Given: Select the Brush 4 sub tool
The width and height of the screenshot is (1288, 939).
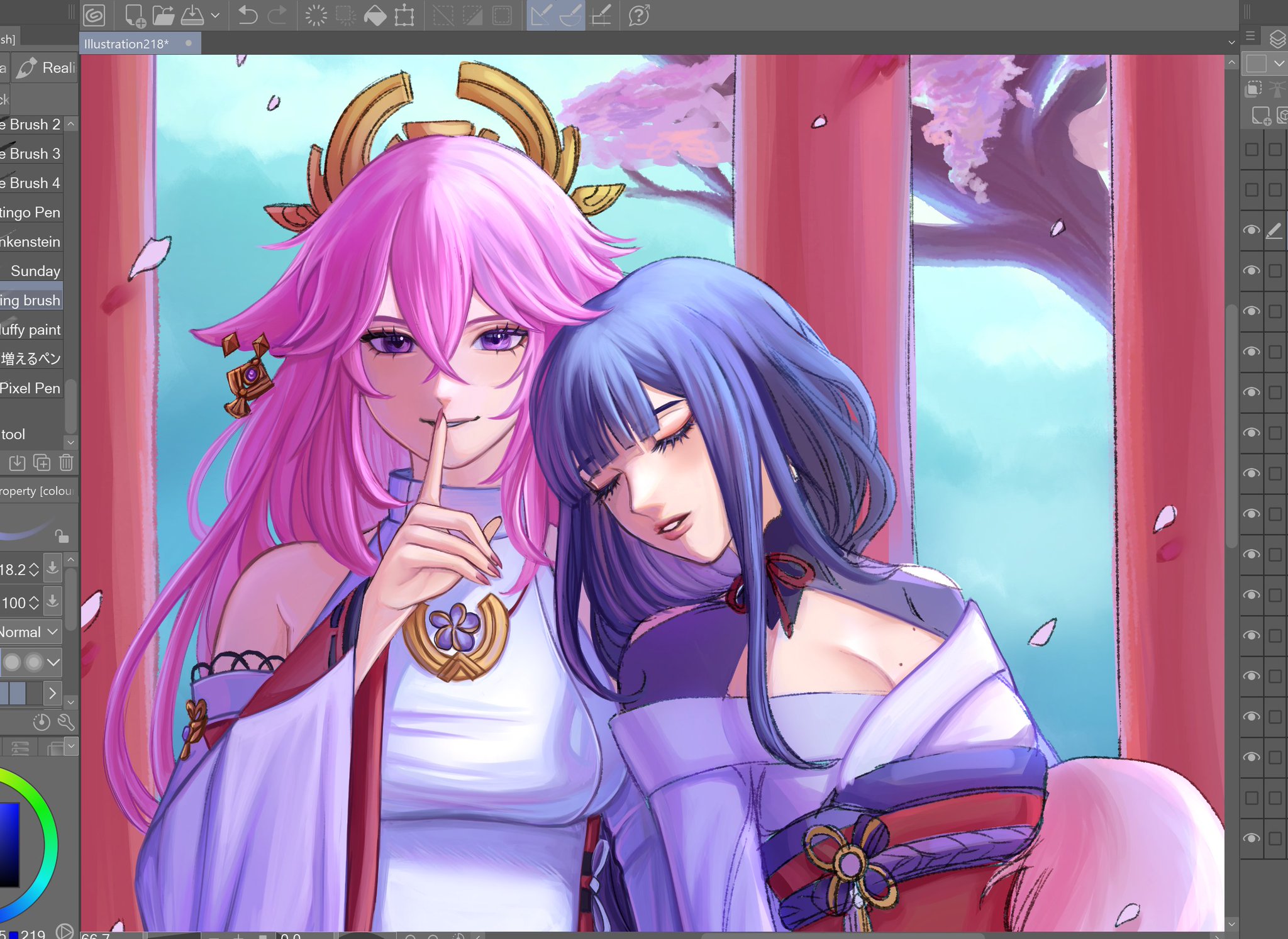Looking at the screenshot, I should [x=31, y=183].
